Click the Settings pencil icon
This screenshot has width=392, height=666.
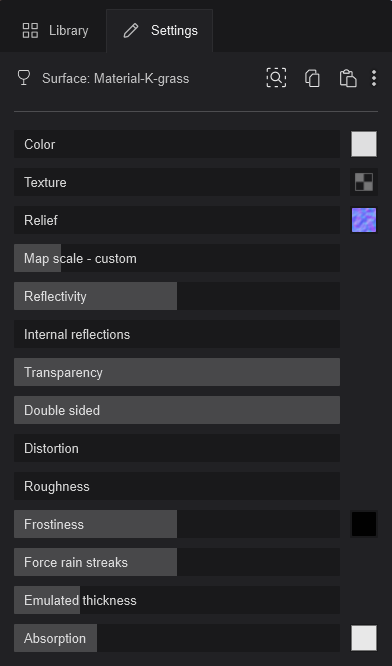point(131,31)
